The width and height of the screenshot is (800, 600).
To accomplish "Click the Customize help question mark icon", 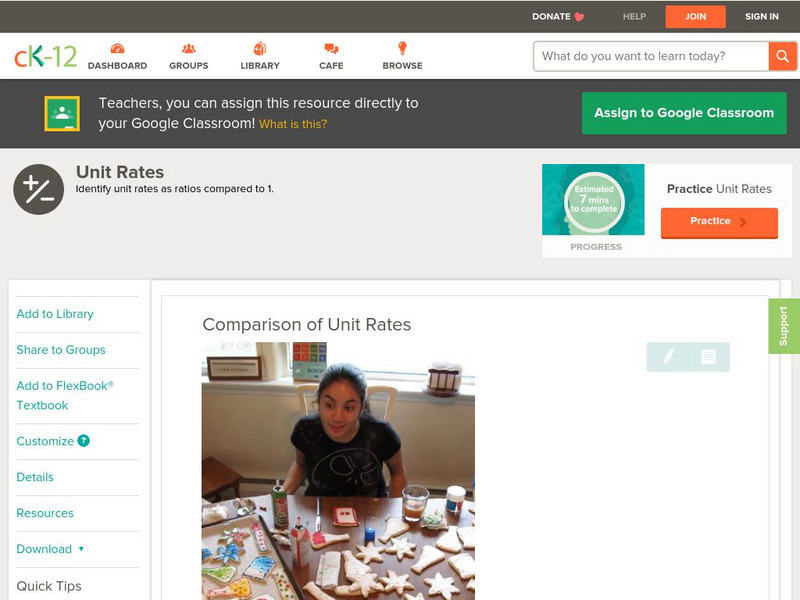I will click(84, 441).
